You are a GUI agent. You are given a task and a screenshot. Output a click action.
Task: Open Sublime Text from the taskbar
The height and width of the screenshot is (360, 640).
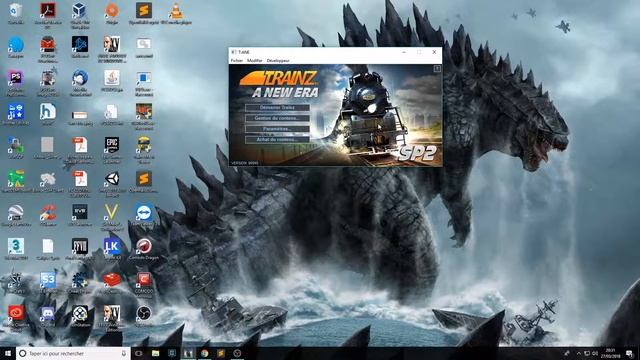pos(221,353)
